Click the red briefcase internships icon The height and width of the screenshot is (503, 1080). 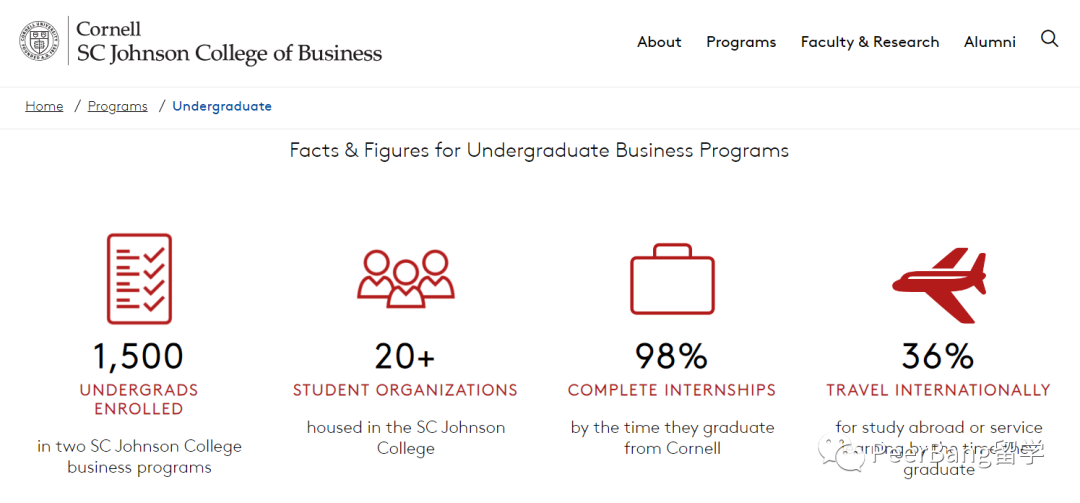672,278
